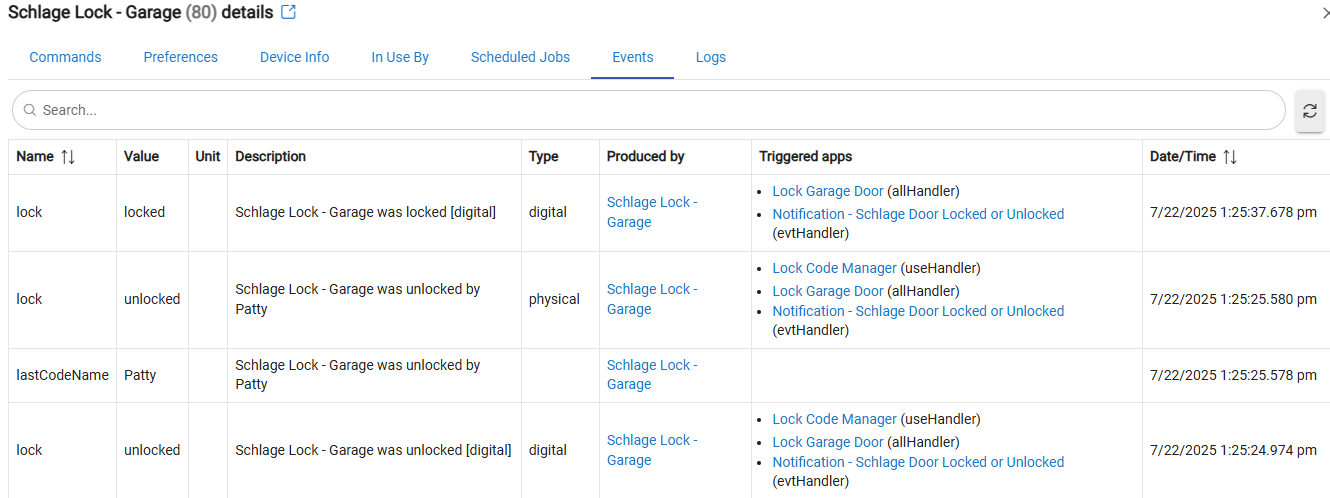Open Lock Code Manager link in second row
Image resolution: width=1330 pixels, height=498 pixels.
click(834, 268)
